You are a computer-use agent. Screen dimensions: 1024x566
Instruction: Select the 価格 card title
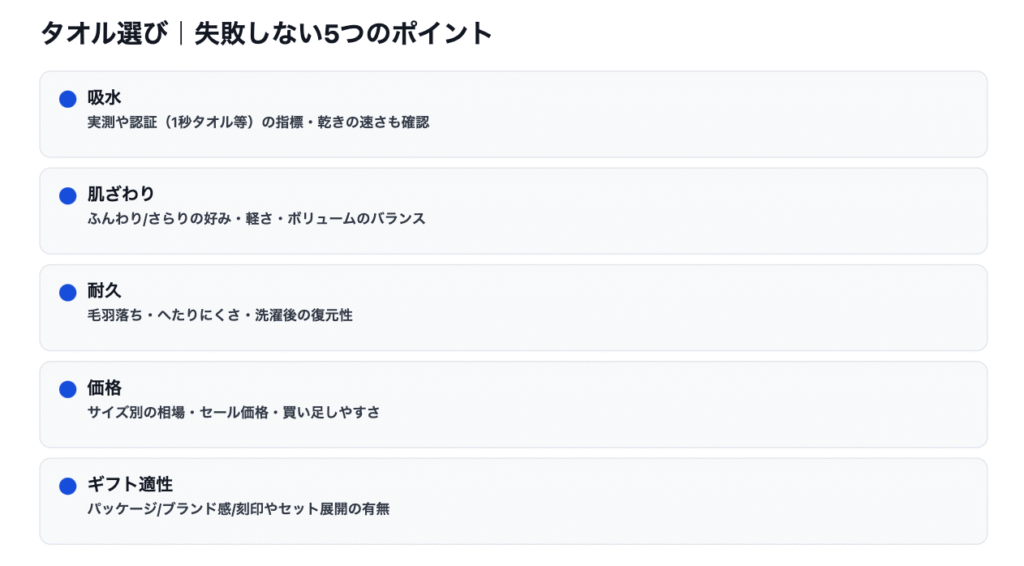(x=104, y=388)
